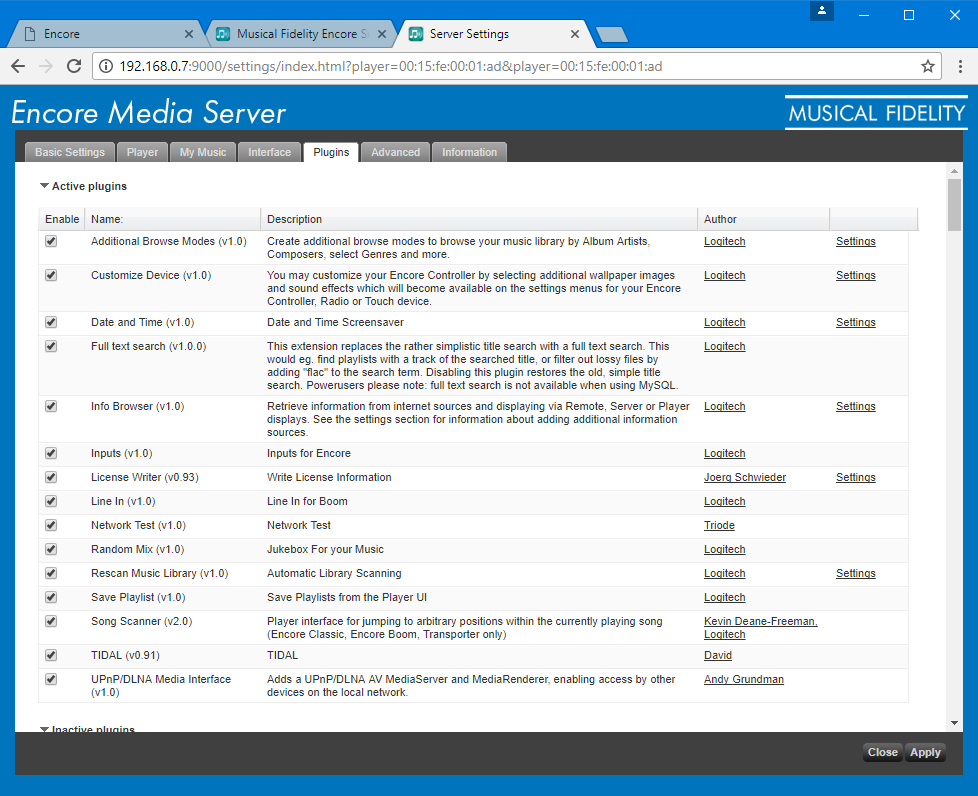Uncheck Rescan Music Library plugin

pyautogui.click(x=51, y=573)
